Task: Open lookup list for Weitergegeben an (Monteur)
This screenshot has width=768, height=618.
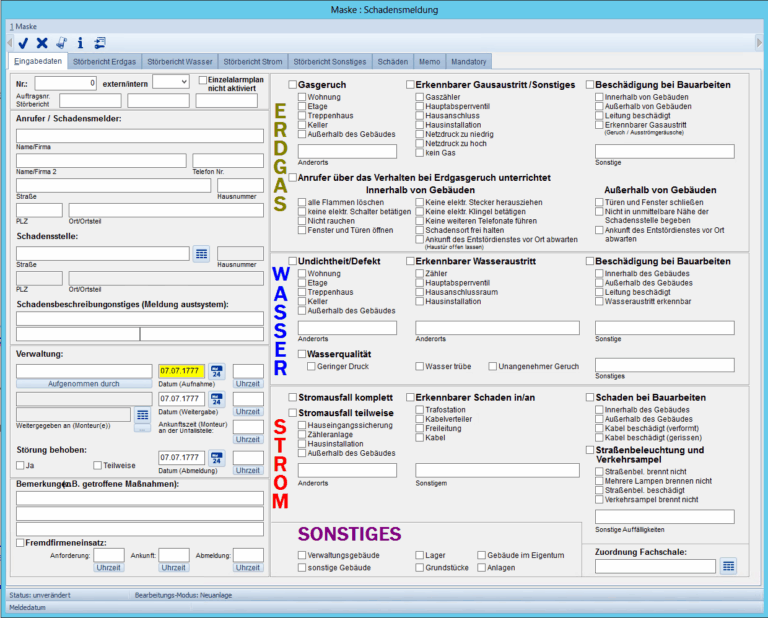Action: [x=143, y=415]
